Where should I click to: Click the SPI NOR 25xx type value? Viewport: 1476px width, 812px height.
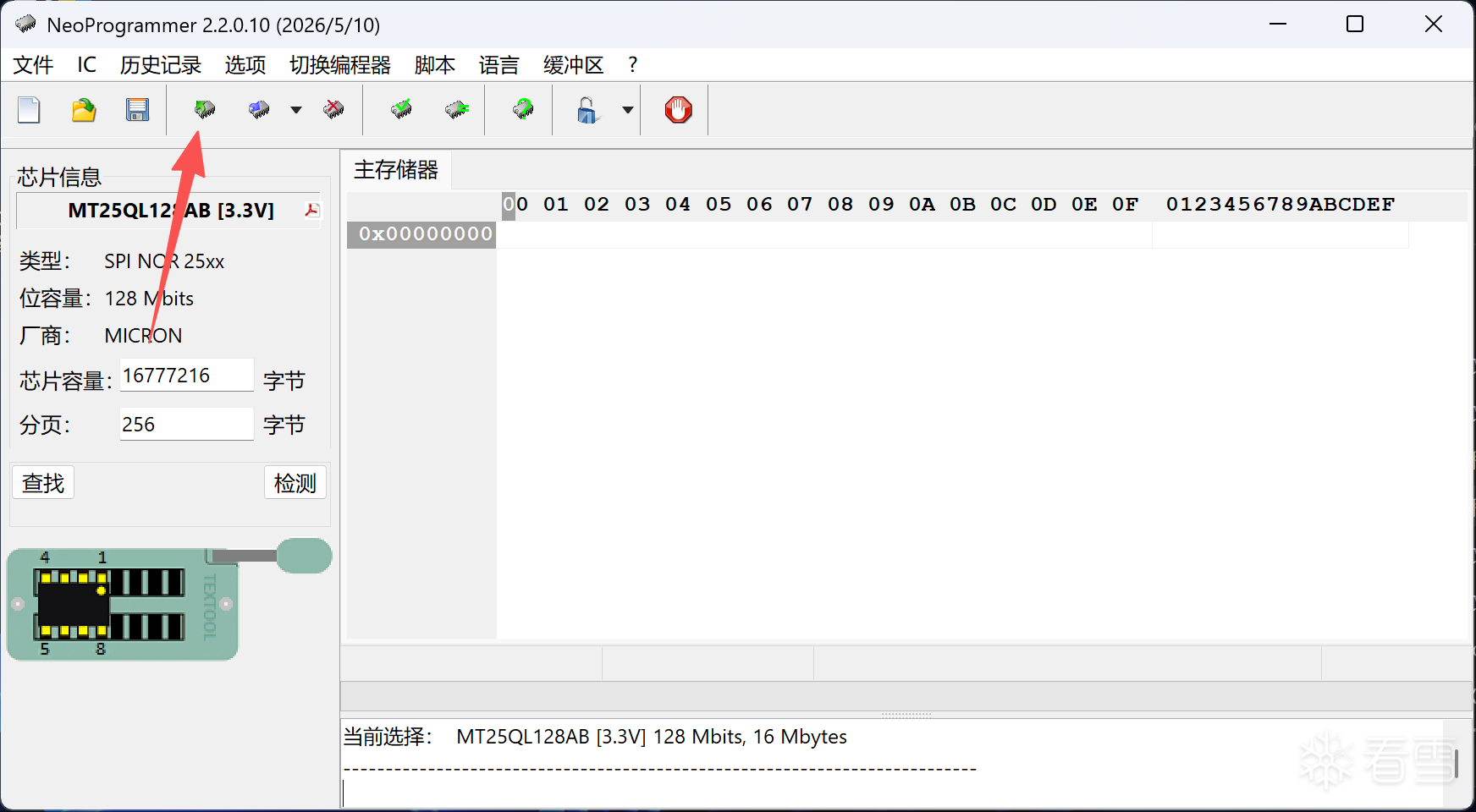(x=164, y=261)
